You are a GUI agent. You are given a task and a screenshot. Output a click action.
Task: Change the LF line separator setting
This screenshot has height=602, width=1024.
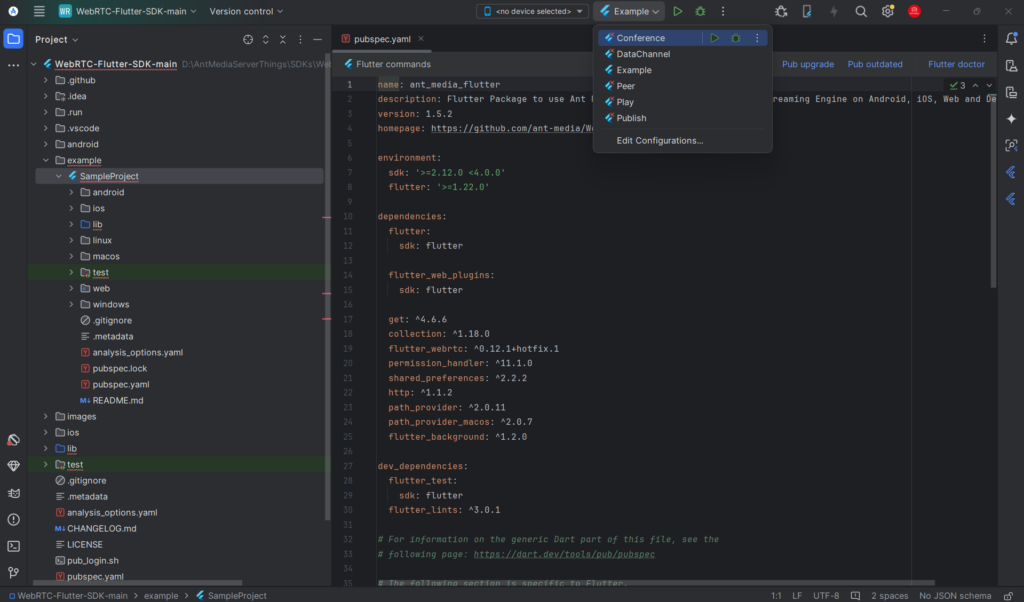click(x=797, y=595)
